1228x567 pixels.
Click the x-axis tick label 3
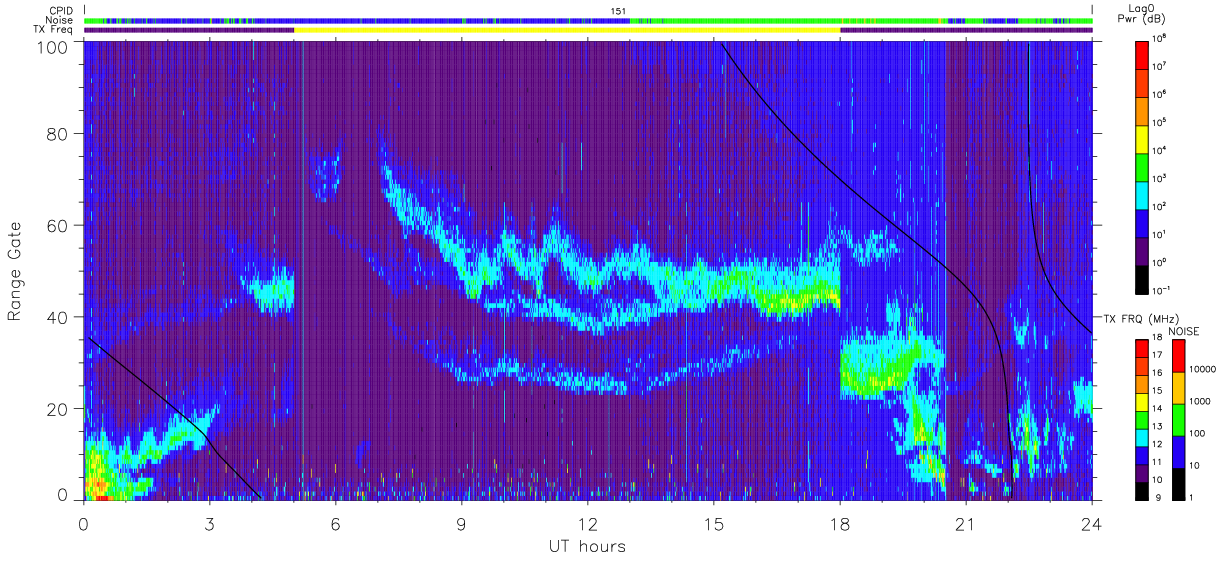(x=209, y=524)
